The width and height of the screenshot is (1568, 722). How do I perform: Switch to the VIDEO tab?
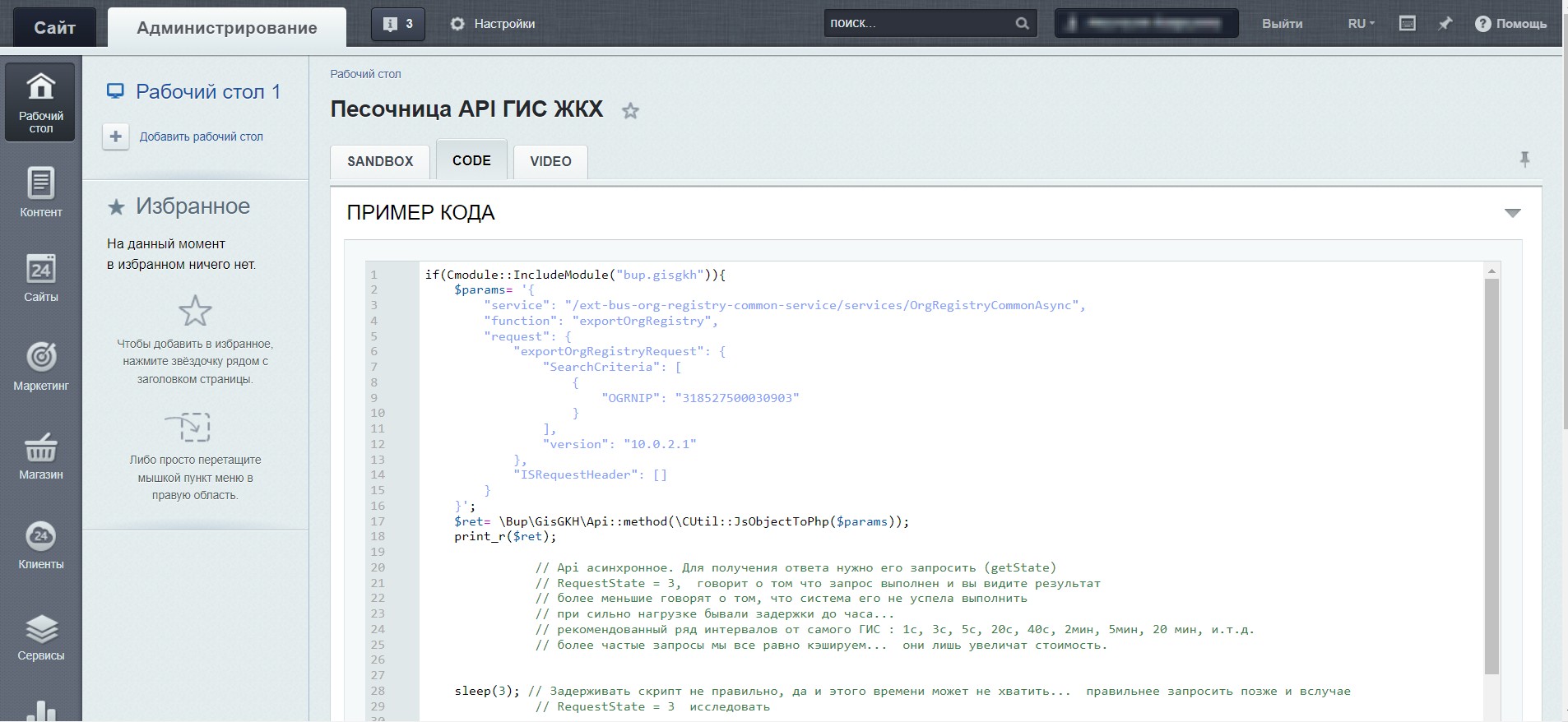tap(550, 161)
